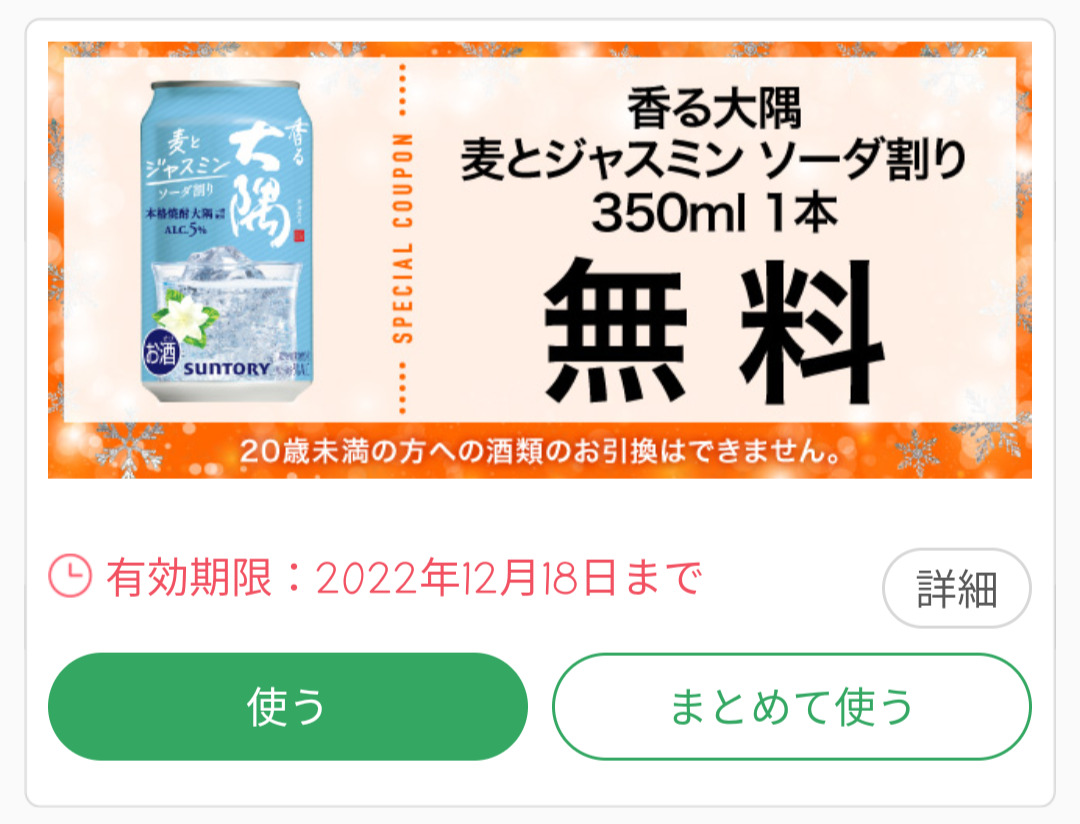The image size is (1080, 824).
Task: Click the お酒 round badge on the can
Action: click(160, 353)
